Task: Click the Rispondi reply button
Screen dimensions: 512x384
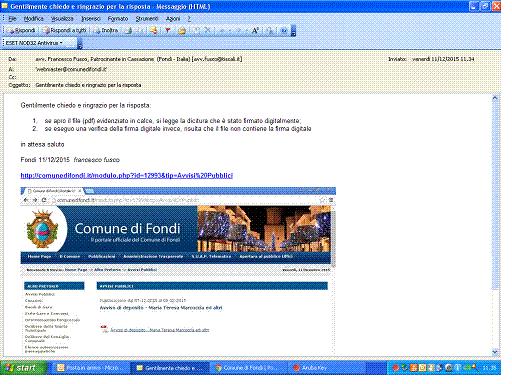Action: [22, 30]
